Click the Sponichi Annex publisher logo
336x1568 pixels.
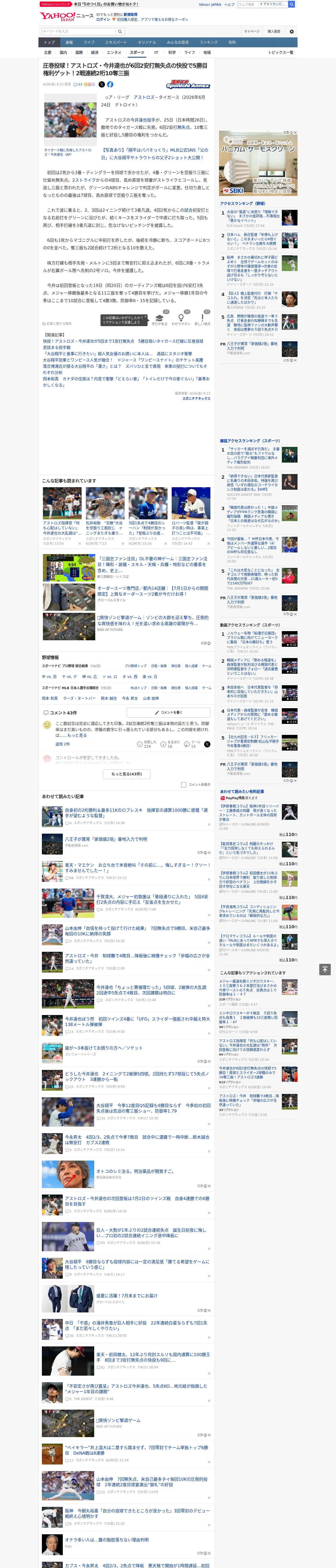(x=188, y=85)
